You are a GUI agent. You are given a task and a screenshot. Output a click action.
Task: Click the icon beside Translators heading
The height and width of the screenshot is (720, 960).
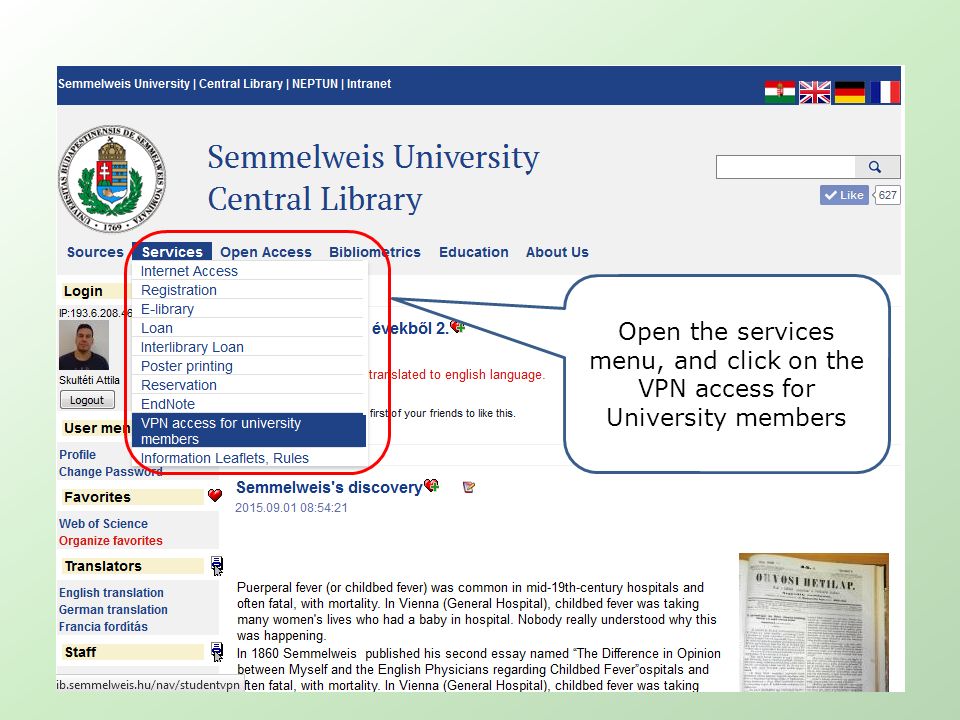coord(217,566)
